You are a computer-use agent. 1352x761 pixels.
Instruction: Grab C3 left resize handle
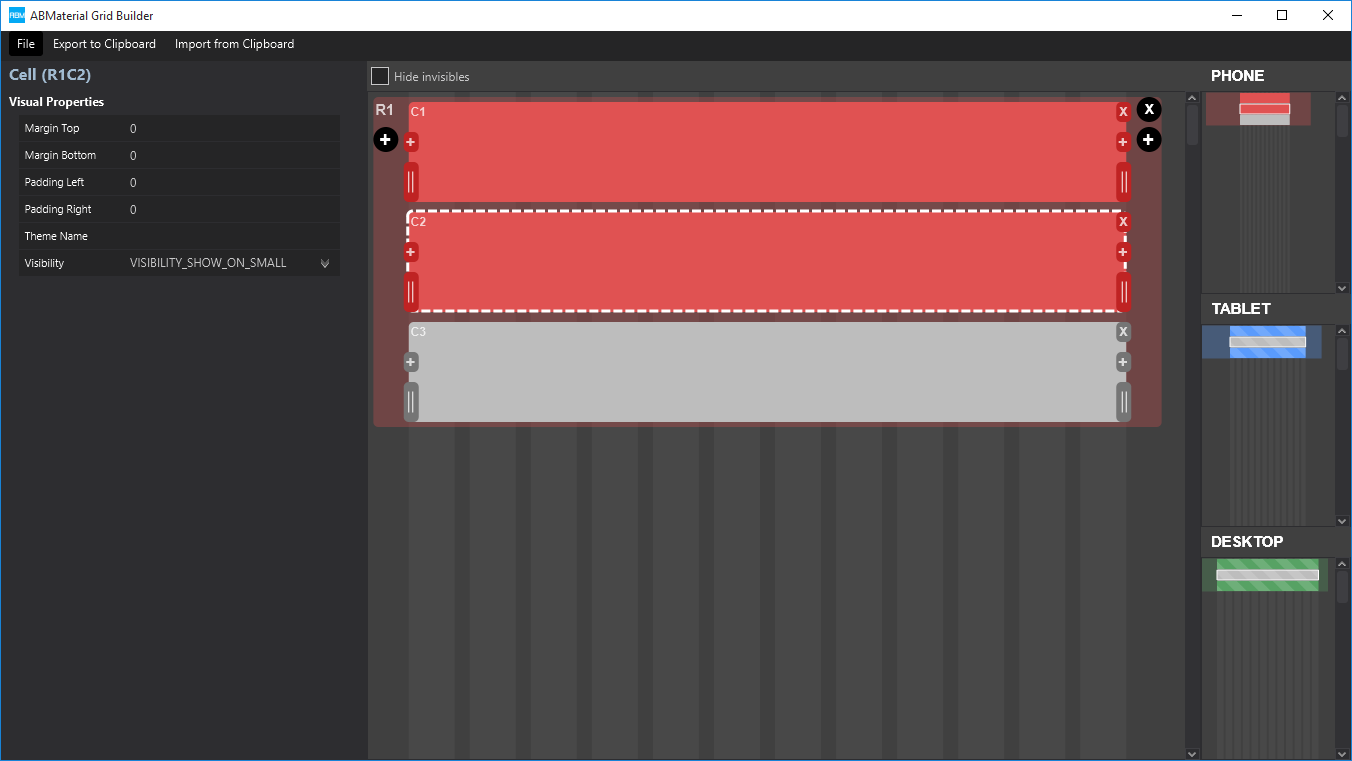click(411, 401)
